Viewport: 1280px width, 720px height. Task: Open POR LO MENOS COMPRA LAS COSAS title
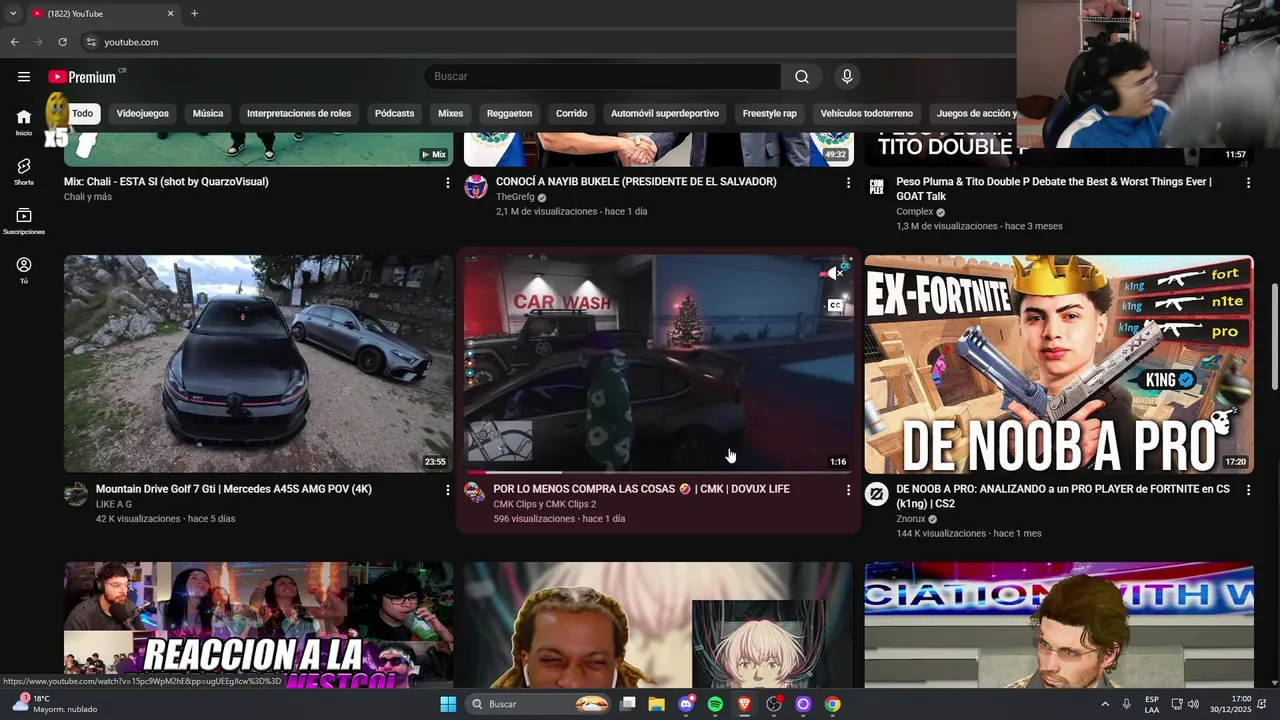tap(641, 489)
